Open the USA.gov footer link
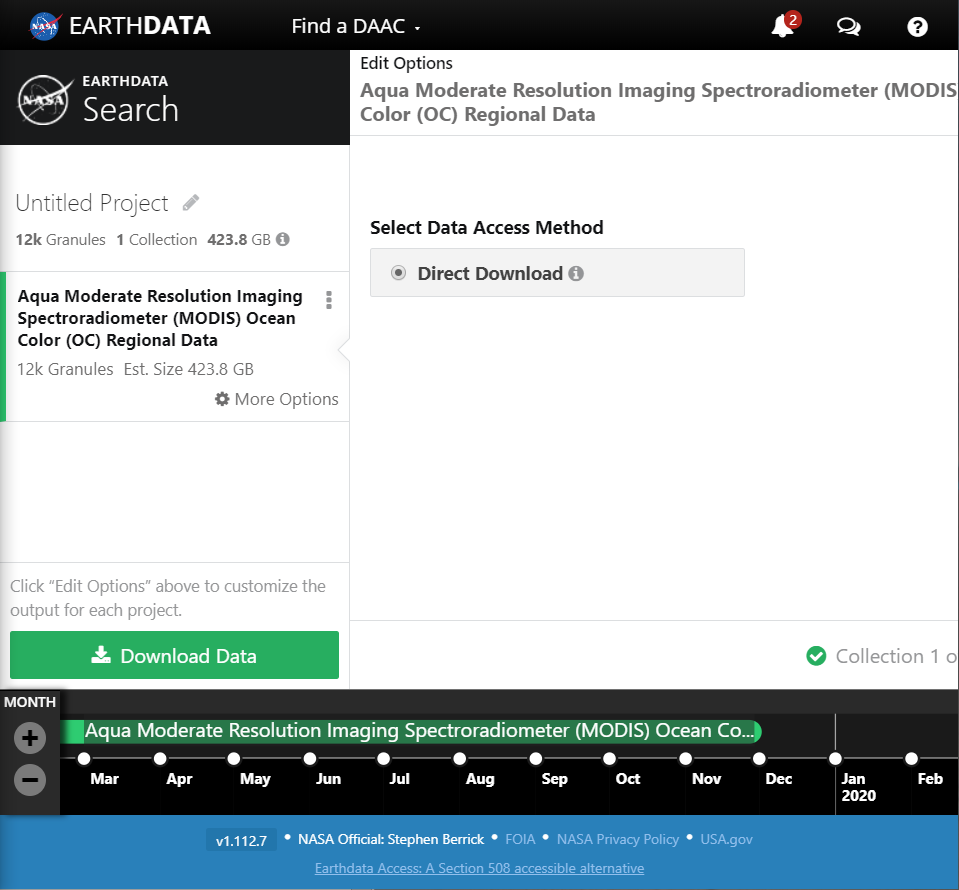The height and width of the screenshot is (890, 959). click(726, 839)
